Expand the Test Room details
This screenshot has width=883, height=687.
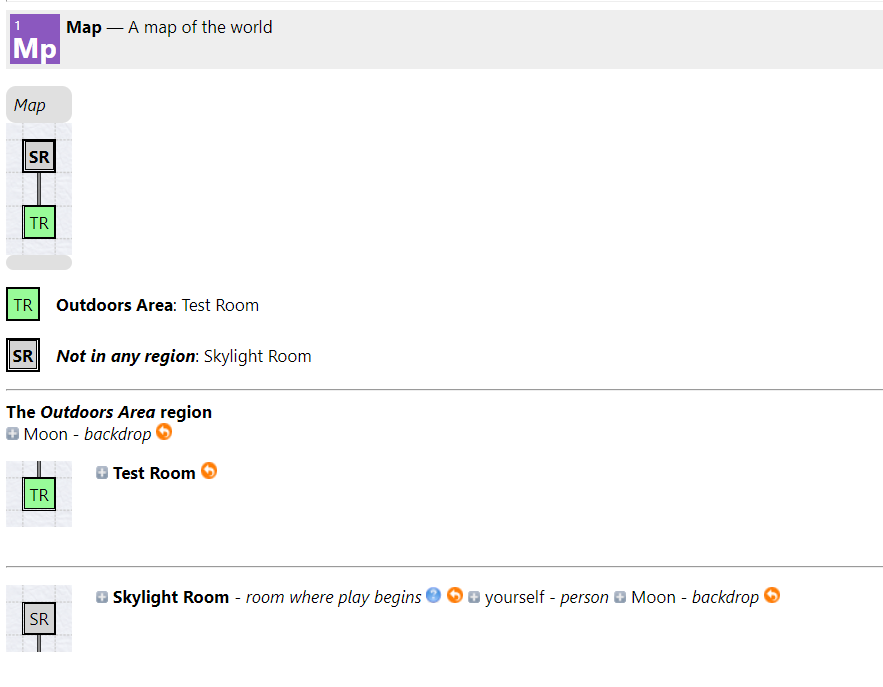click(x=102, y=473)
